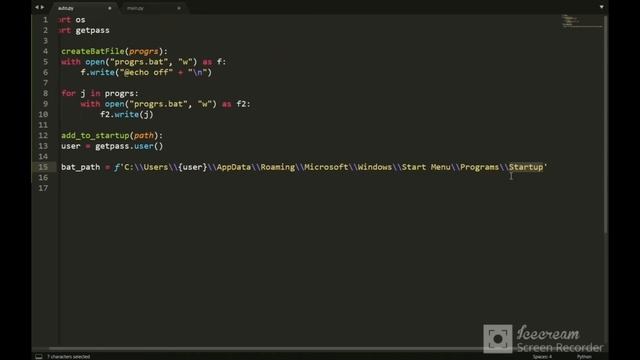
Task: Click the word 'getpass' on line 2
Action: (x=92, y=30)
